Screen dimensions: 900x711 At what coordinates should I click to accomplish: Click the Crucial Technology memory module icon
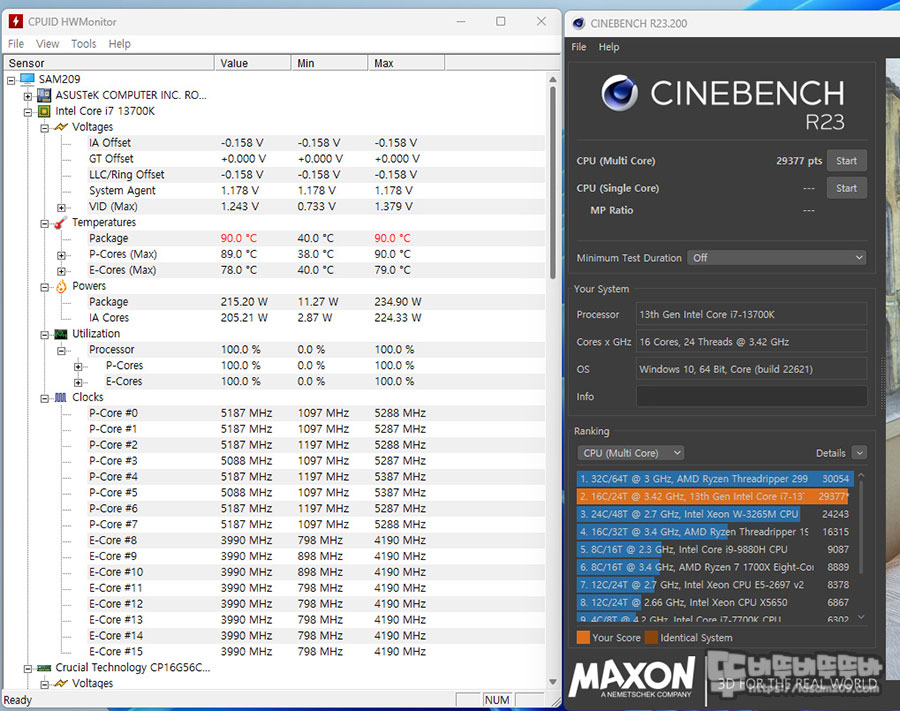[x=44, y=668]
